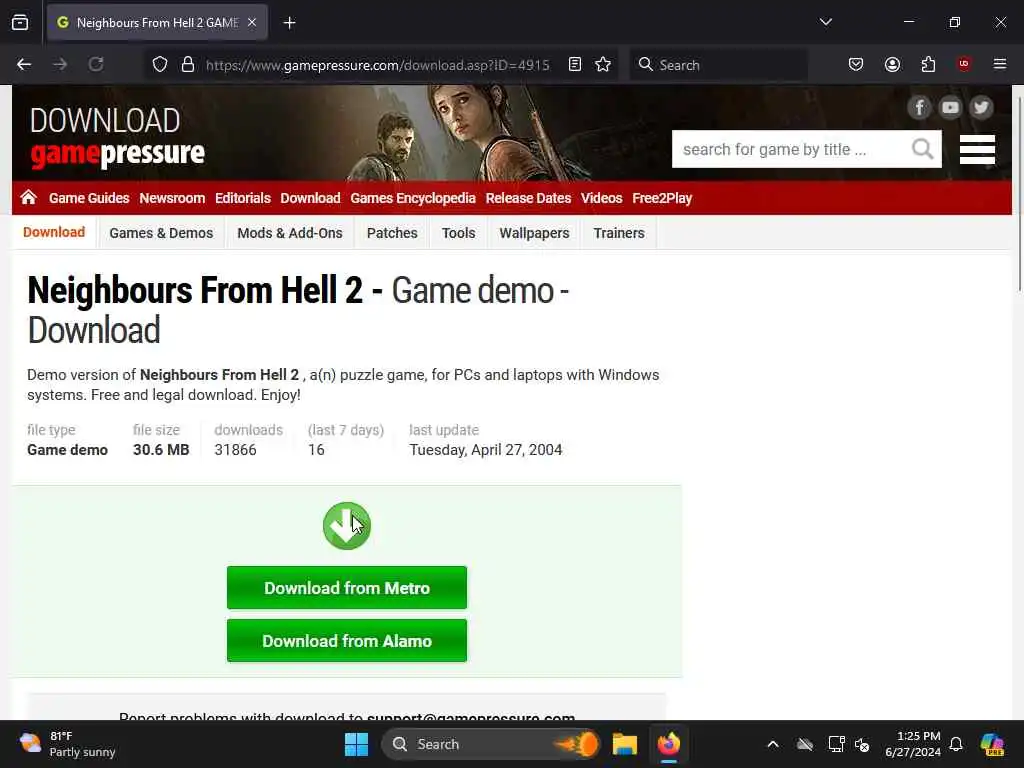Click the site security padlock icon
The width and height of the screenshot is (1024, 768).
pos(188,64)
